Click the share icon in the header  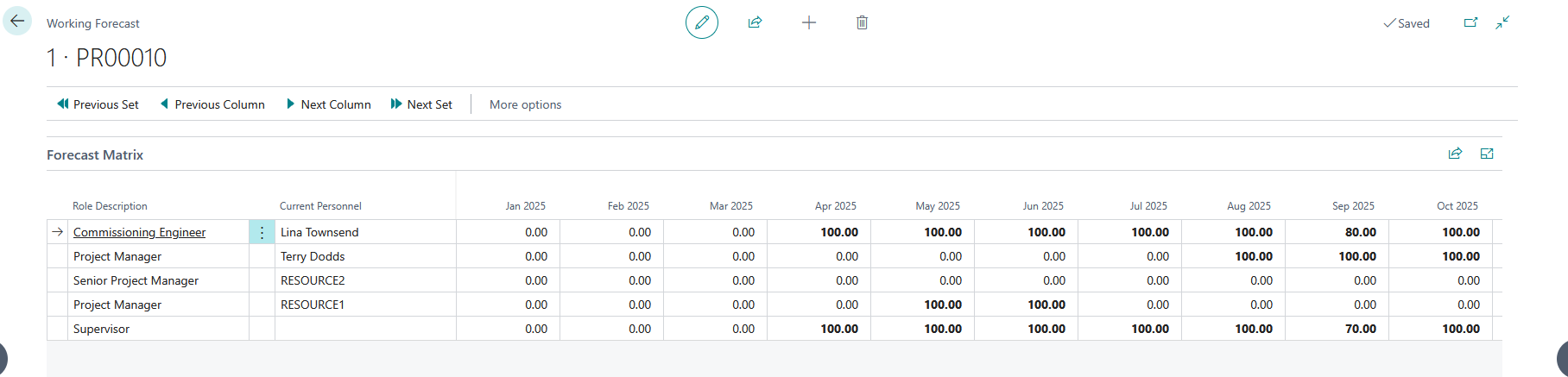pyautogui.click(x=755, y=22)
